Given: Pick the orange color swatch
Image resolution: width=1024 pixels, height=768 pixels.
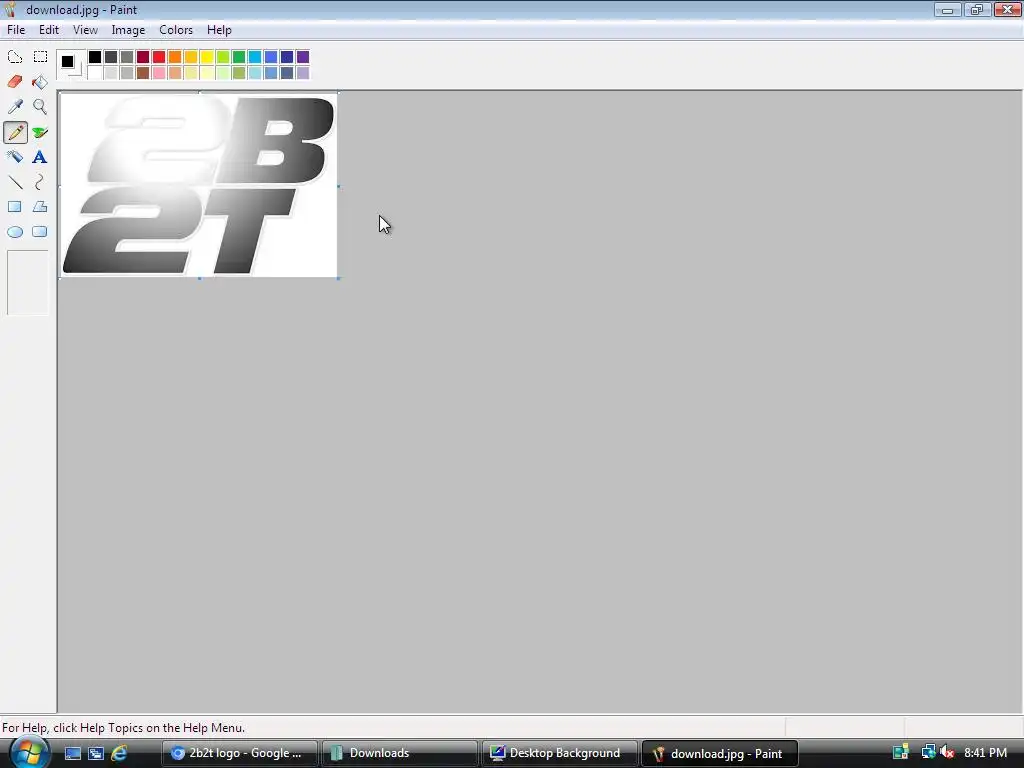Looking at the screenshot, I should (174, 57).
